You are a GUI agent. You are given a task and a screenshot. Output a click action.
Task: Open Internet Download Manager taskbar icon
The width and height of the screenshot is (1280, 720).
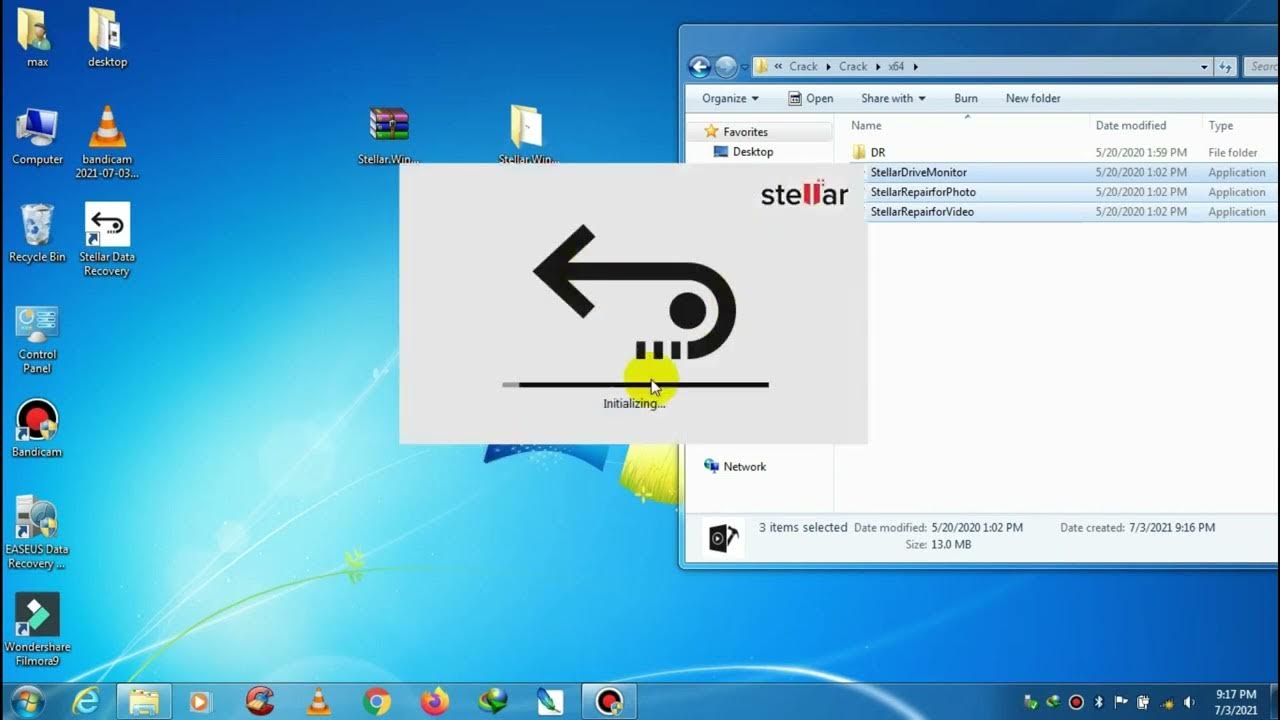[493, 702]
